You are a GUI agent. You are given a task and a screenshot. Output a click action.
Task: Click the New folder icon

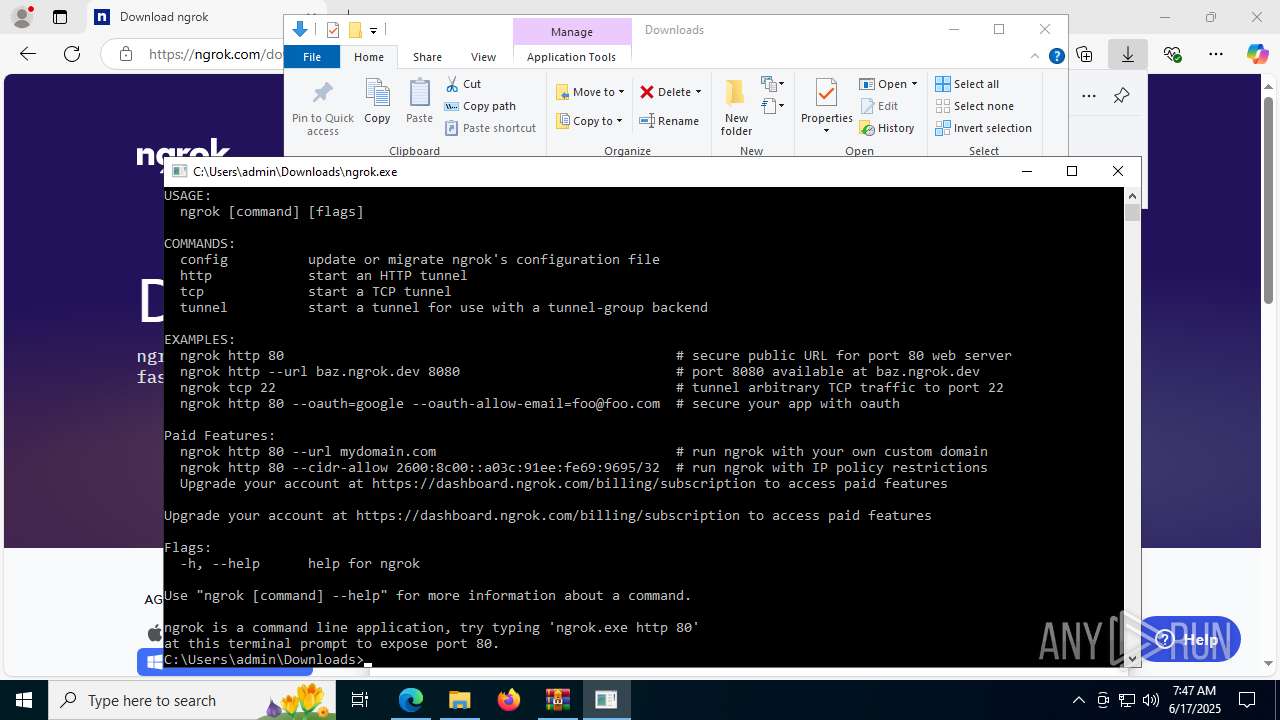click(736, 107)
